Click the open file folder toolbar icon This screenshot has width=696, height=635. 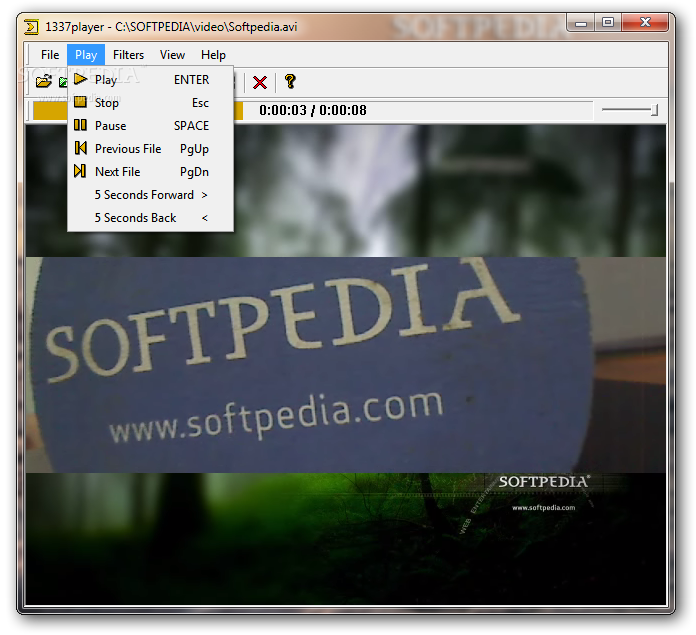(44, 82)
